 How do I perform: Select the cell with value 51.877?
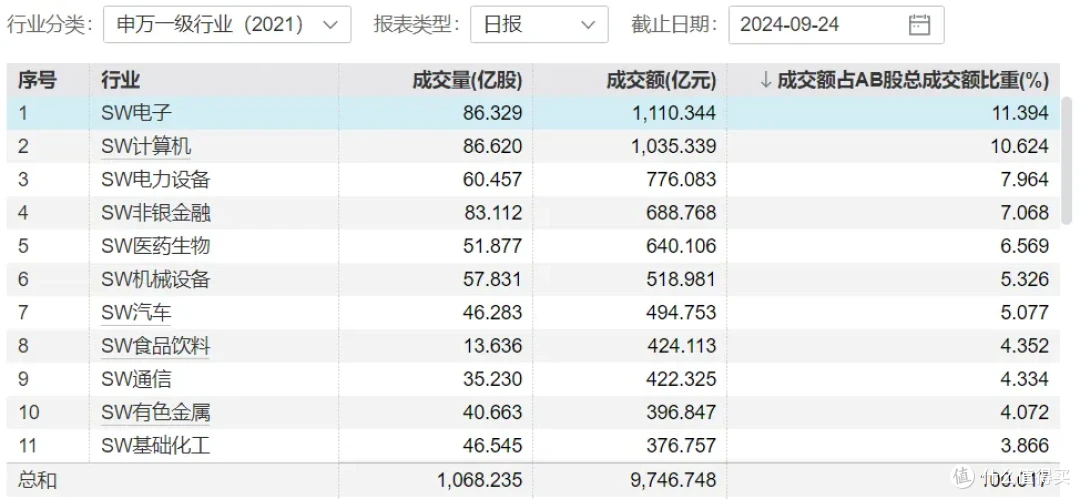pos(490,246)
